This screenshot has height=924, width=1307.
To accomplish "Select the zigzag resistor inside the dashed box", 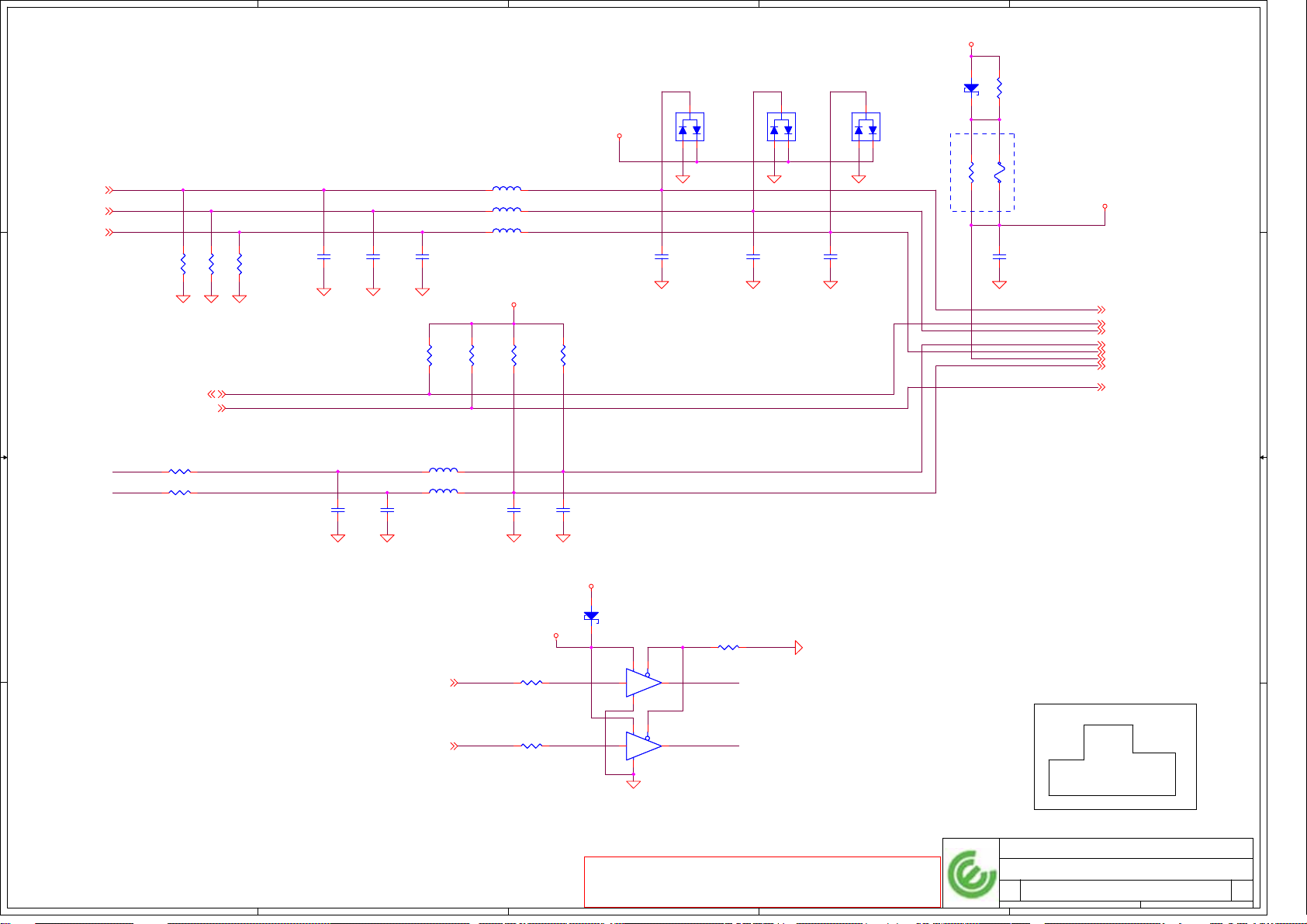I will 971,172.
